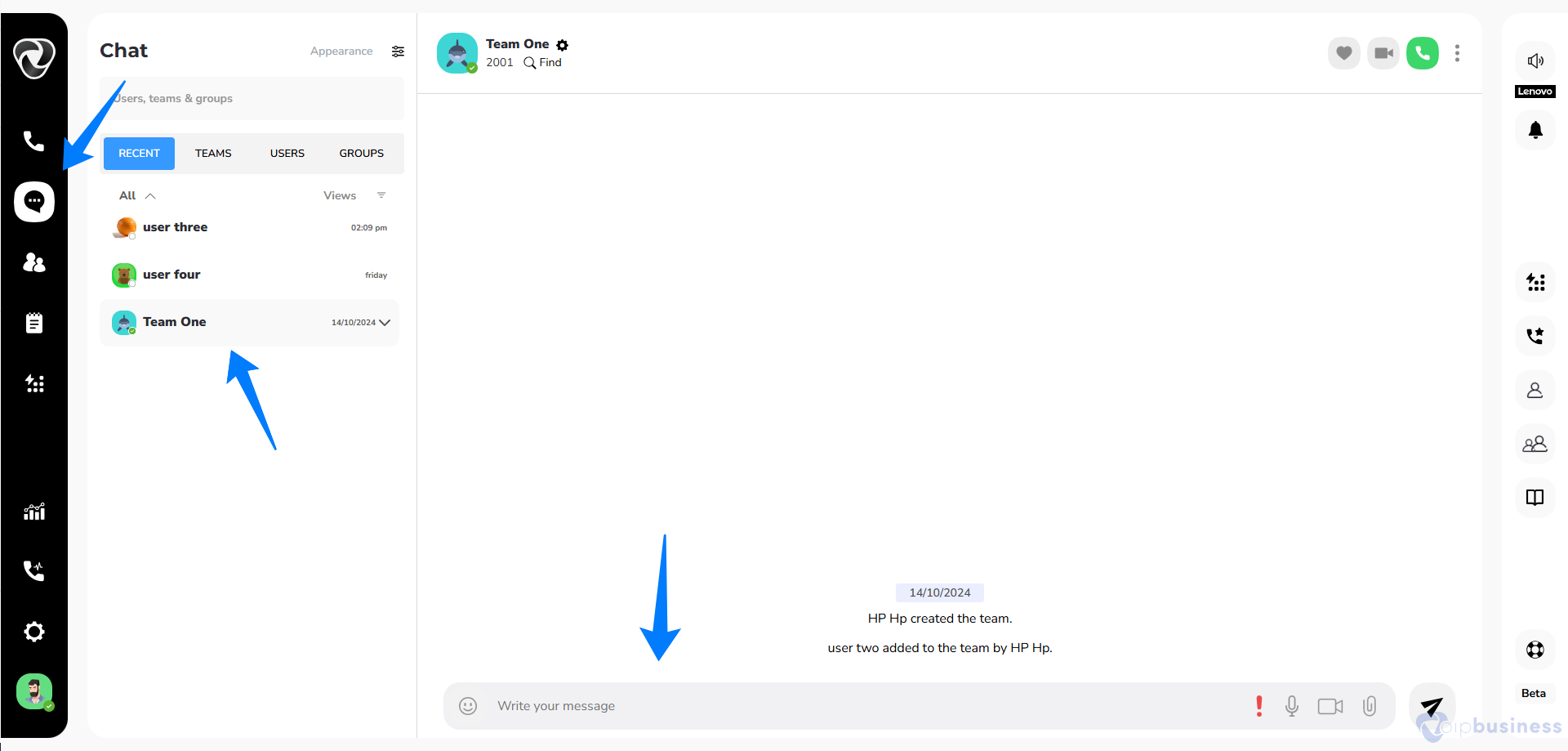Open Team One settings gear icon
Image resolution: width=1568 pixels, height=751 pixels.
[563, 45]
